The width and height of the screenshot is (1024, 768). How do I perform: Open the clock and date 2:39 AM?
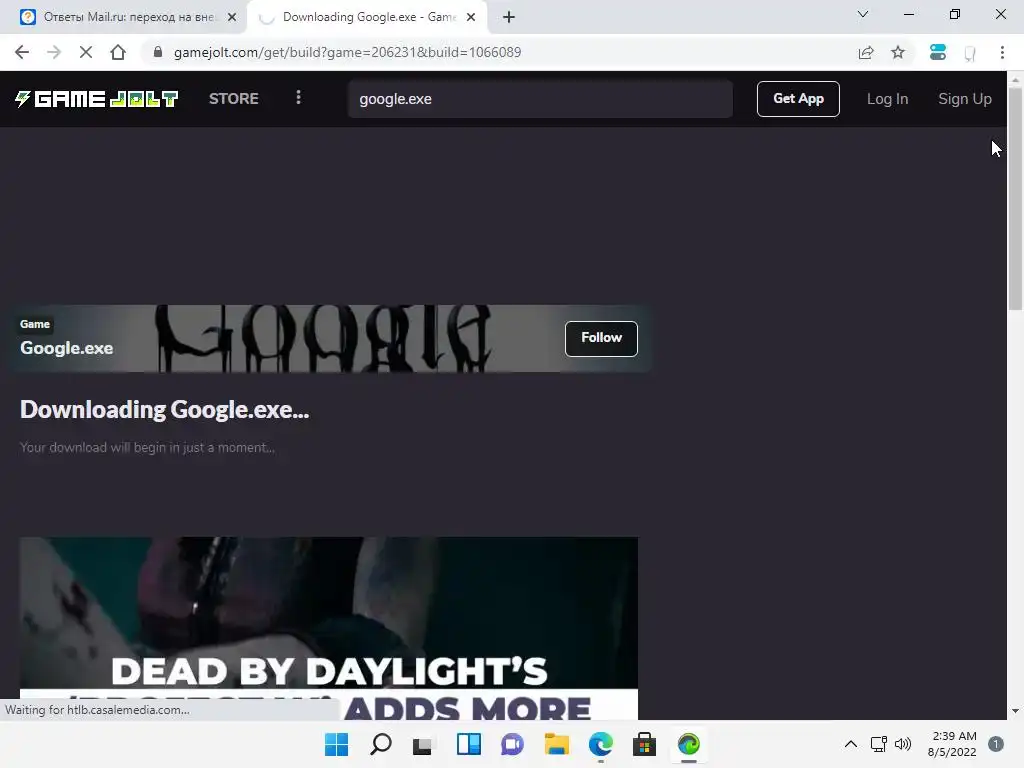[x=952, y=744]
